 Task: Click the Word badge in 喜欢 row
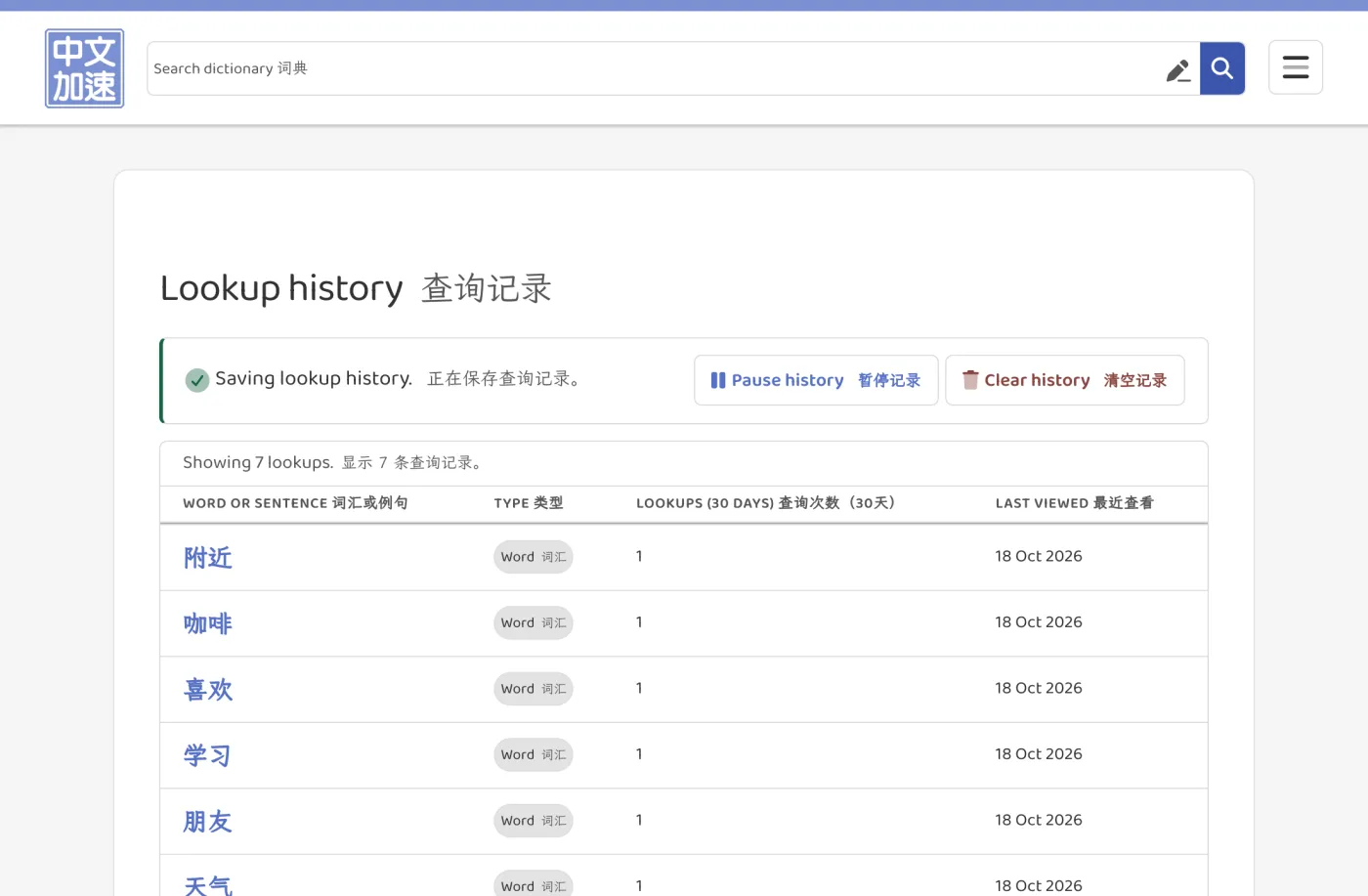tap(534, 689)
